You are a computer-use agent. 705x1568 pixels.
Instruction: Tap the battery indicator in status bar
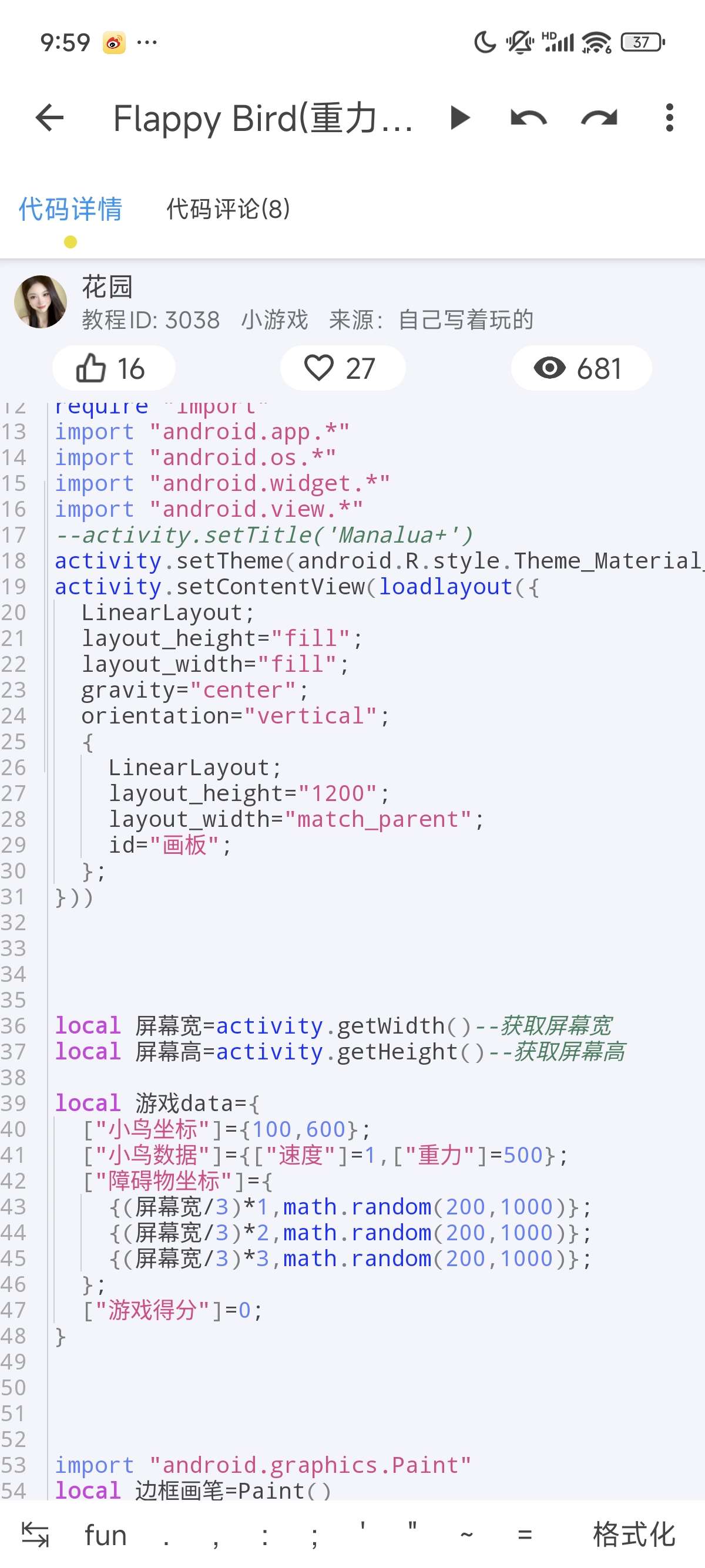coord(643,43)
